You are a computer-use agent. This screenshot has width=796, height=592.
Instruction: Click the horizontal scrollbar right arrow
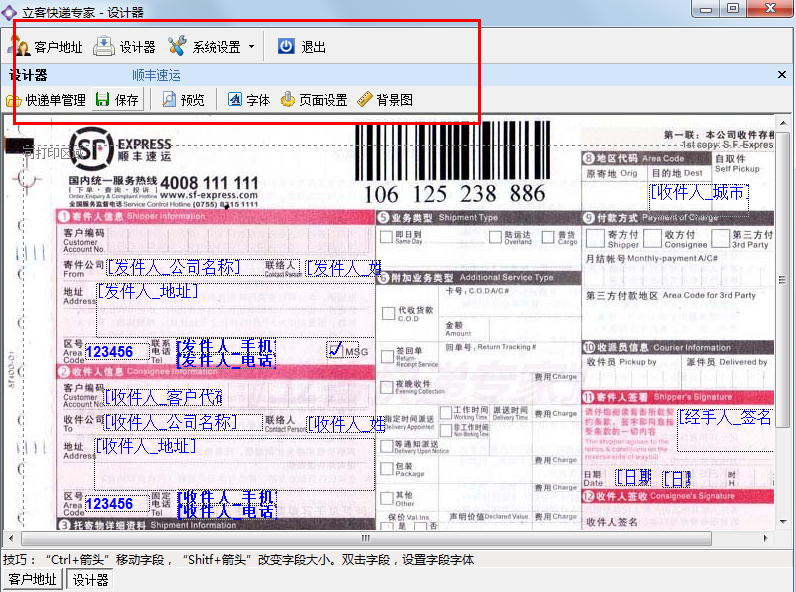click(x=766, y=538)
